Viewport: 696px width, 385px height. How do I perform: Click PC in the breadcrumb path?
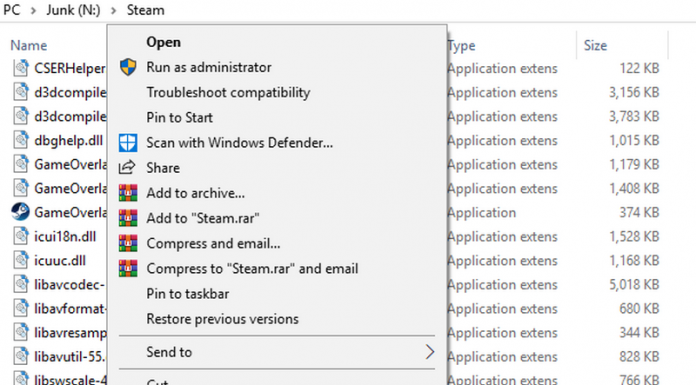12,10
